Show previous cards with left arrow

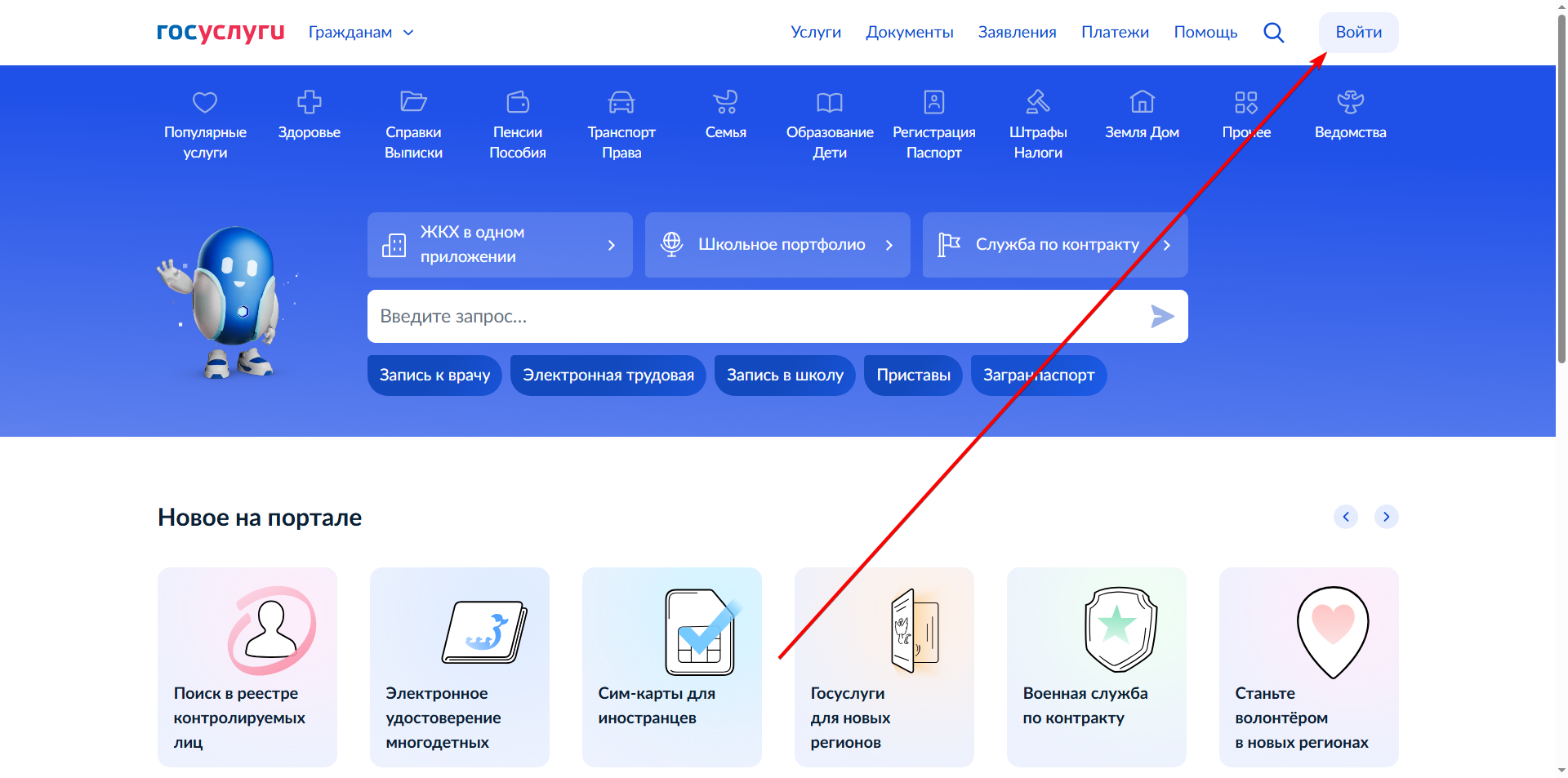coord(1346,517)
